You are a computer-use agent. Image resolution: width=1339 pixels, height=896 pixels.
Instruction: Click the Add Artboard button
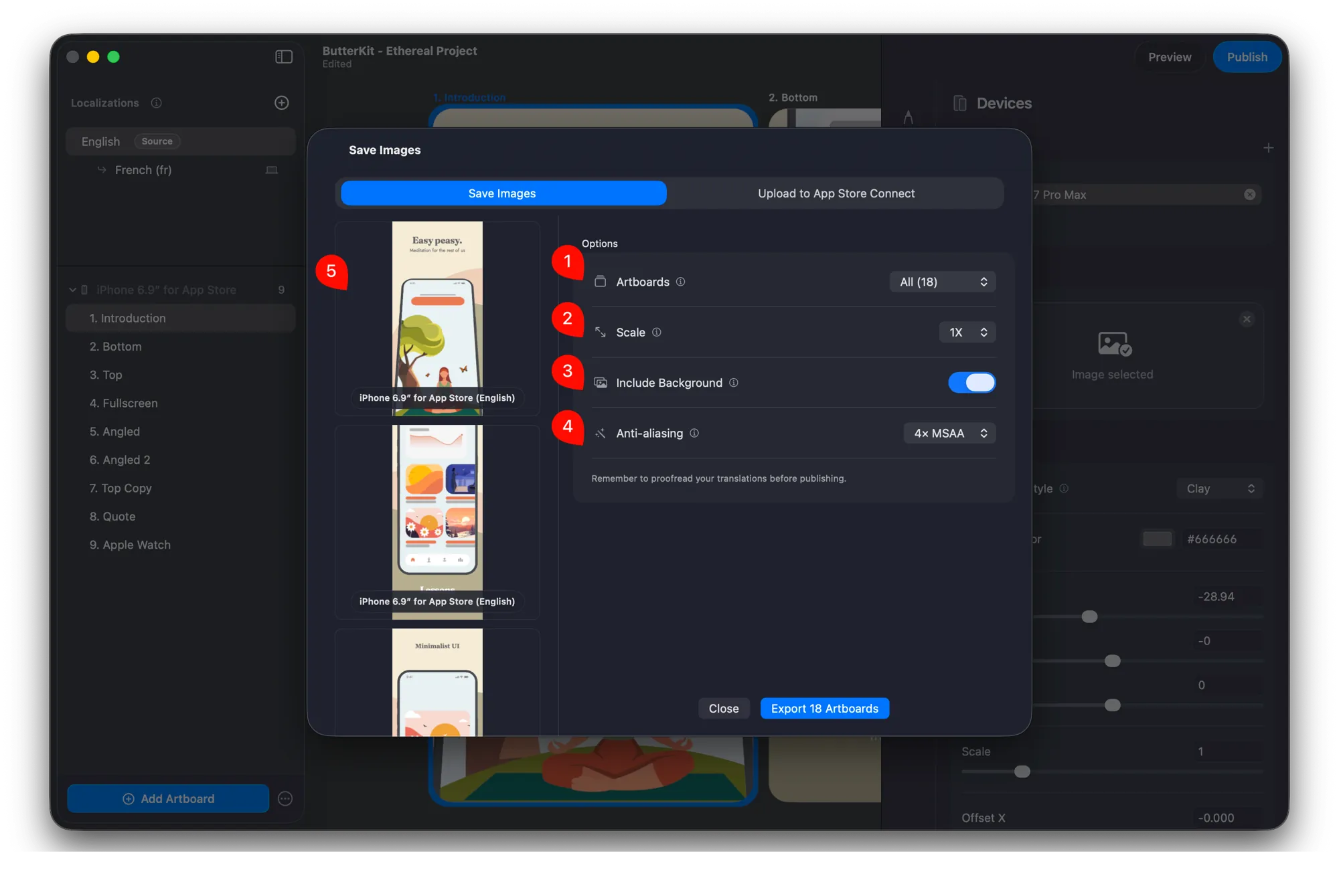167,798
